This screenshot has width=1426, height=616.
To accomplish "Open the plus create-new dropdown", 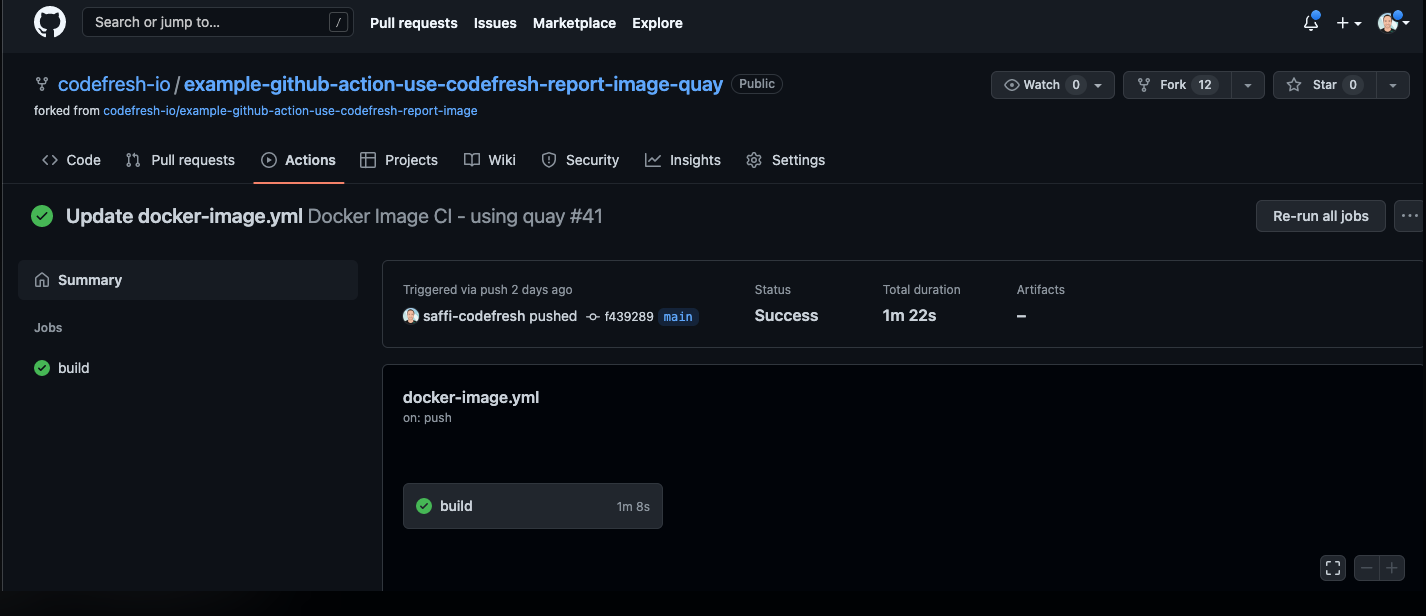I will coord(1348,23).
